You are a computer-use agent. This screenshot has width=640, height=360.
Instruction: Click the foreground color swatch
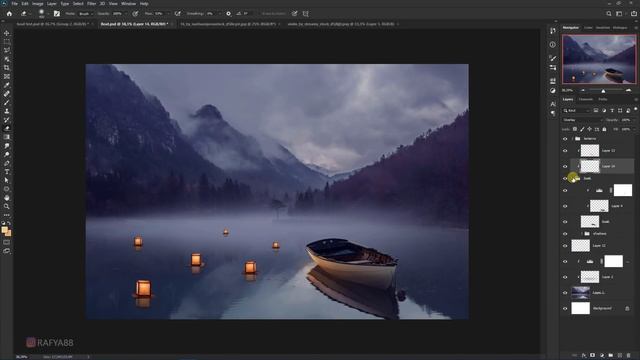pos(4,230)
